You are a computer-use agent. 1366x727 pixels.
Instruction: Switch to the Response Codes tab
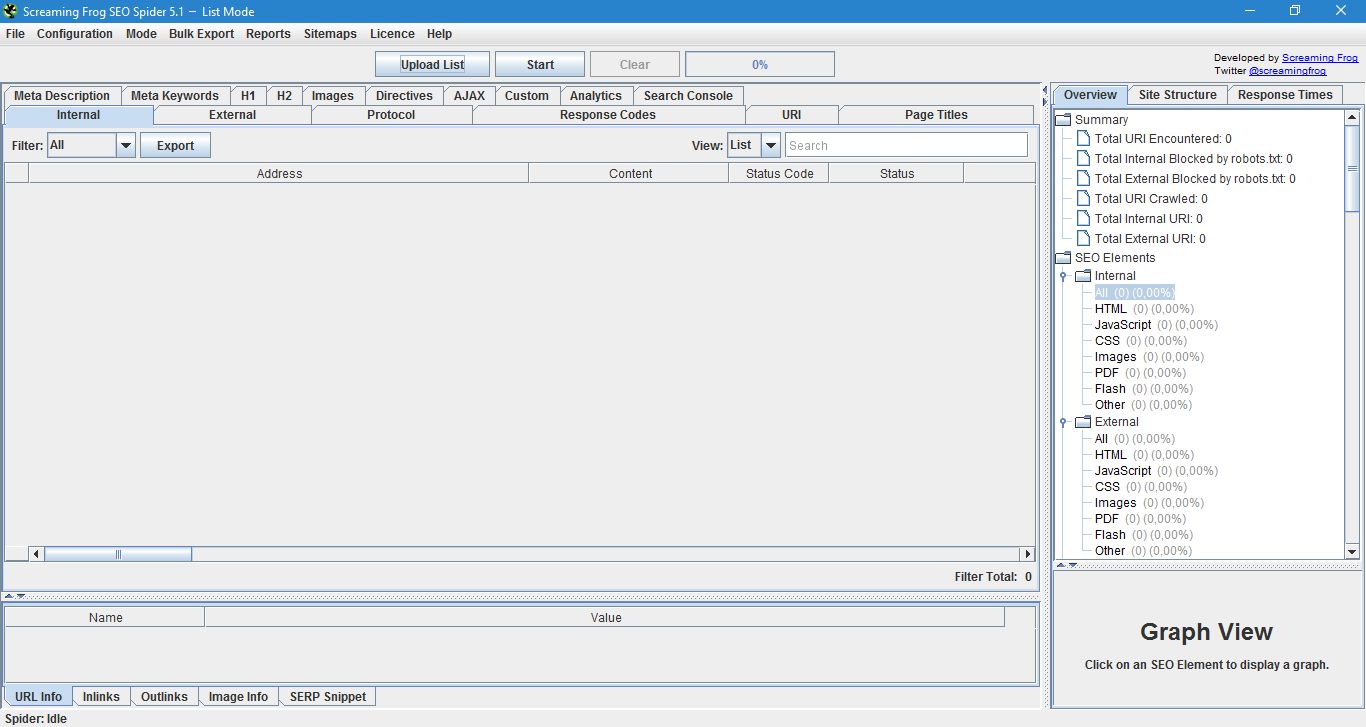[608, 115]
